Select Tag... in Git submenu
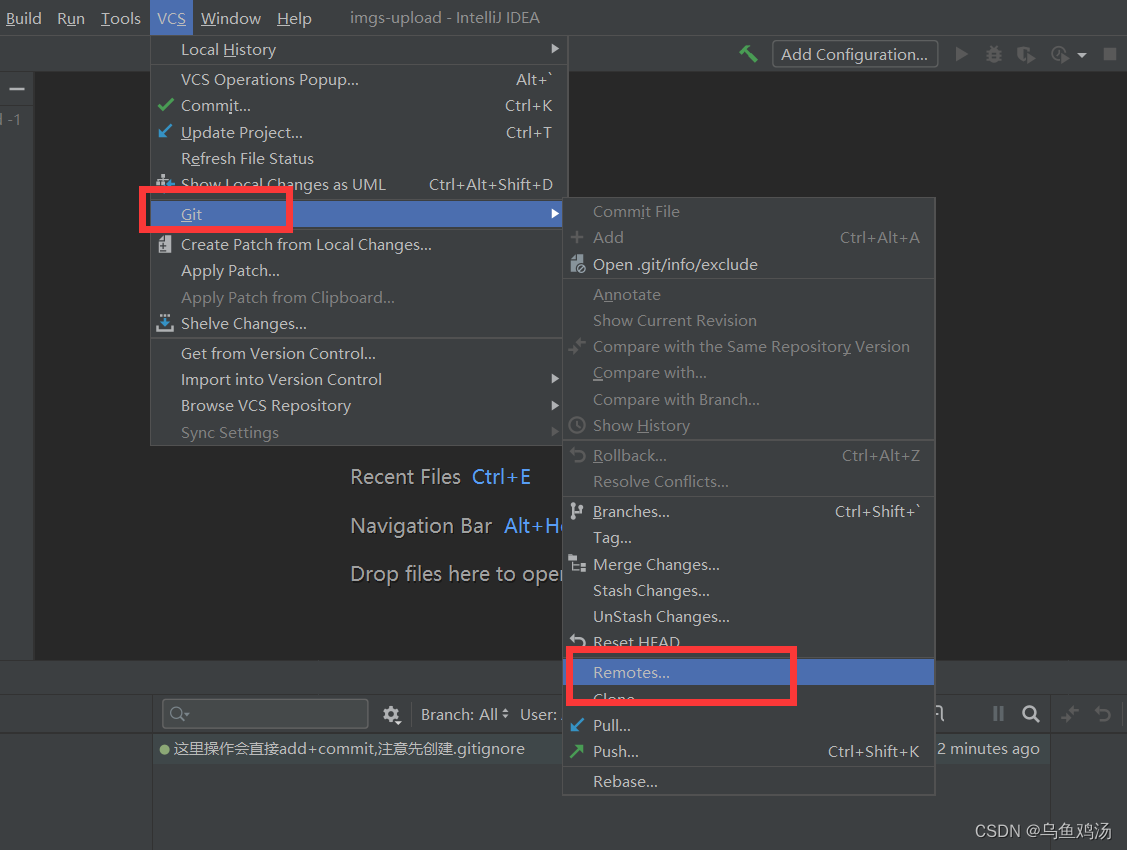The height and width of the screenshot is (850, 1127). (748, 537)
